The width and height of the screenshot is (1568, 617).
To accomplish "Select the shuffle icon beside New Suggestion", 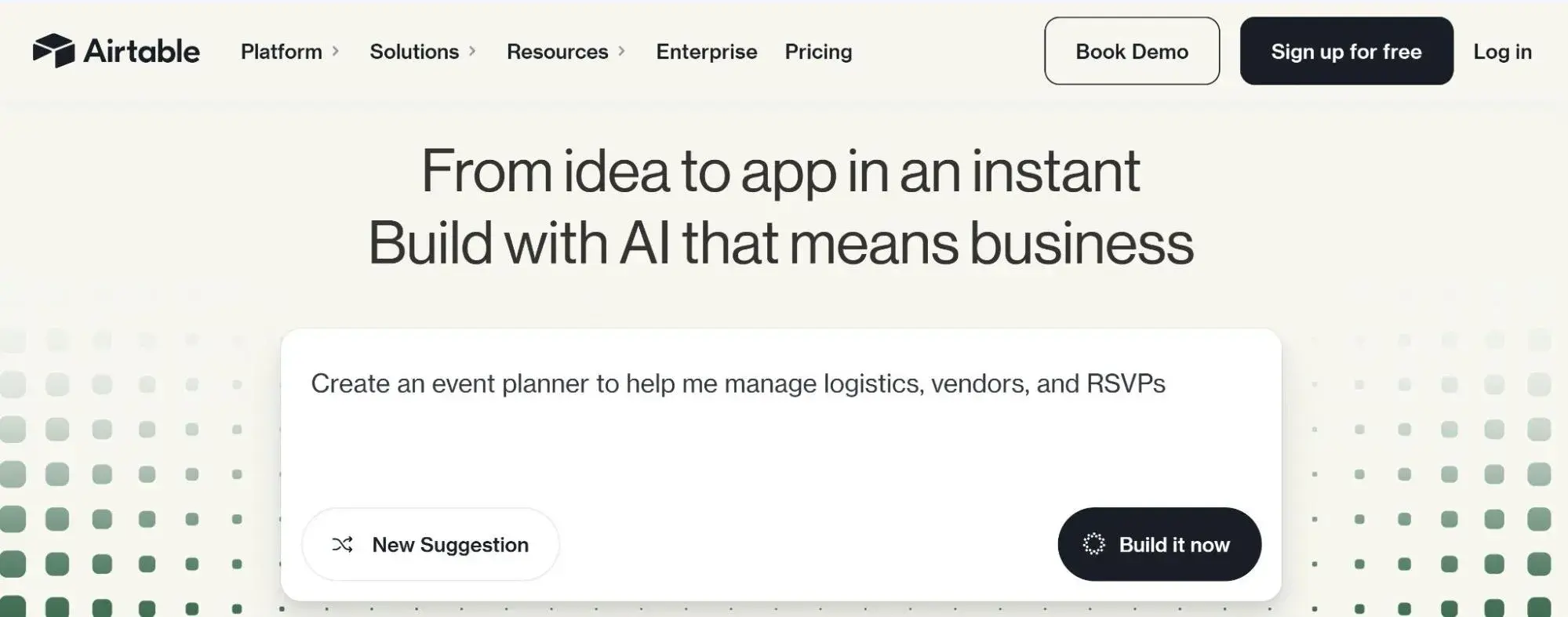I will tap(340, 544).
